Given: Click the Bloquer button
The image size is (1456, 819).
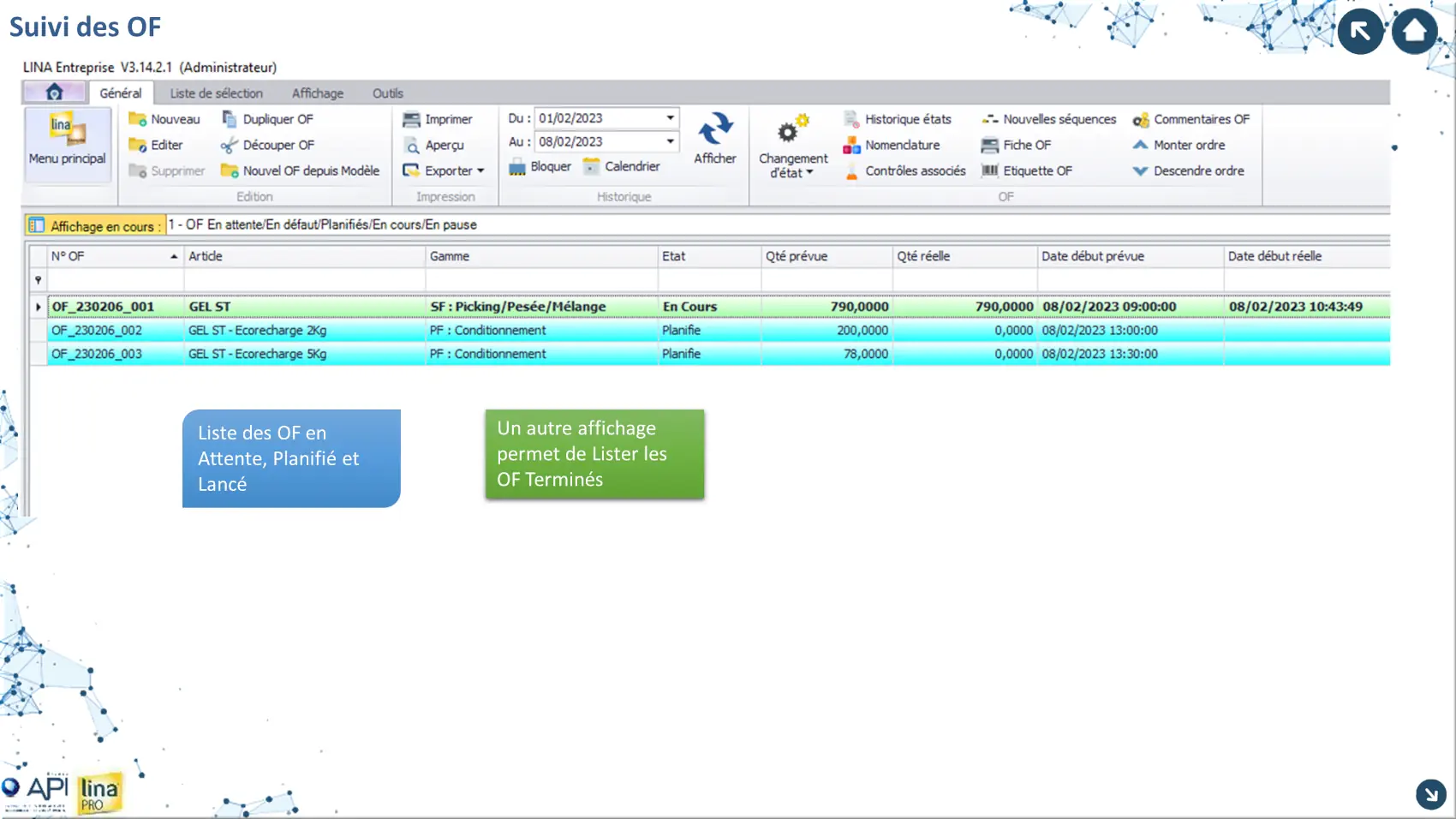Looking at the screenshot, I should tap(540, 167).
